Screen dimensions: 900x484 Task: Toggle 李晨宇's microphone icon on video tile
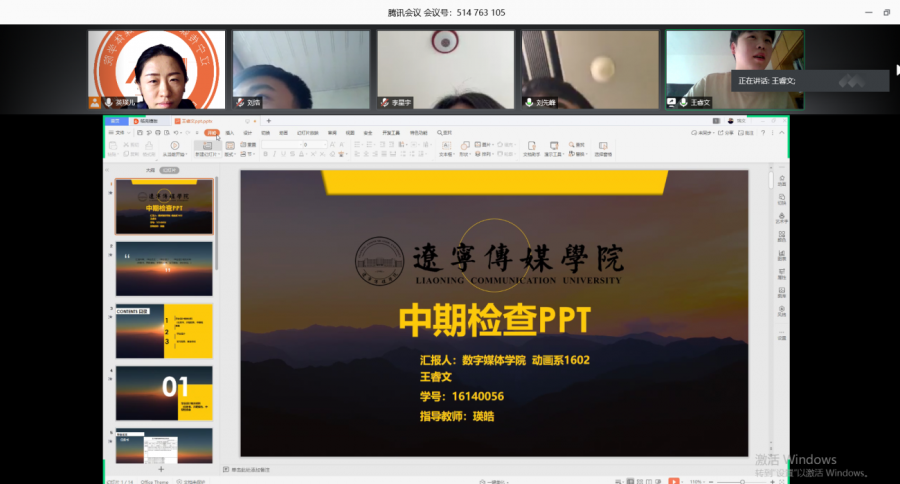click(384, 102)
